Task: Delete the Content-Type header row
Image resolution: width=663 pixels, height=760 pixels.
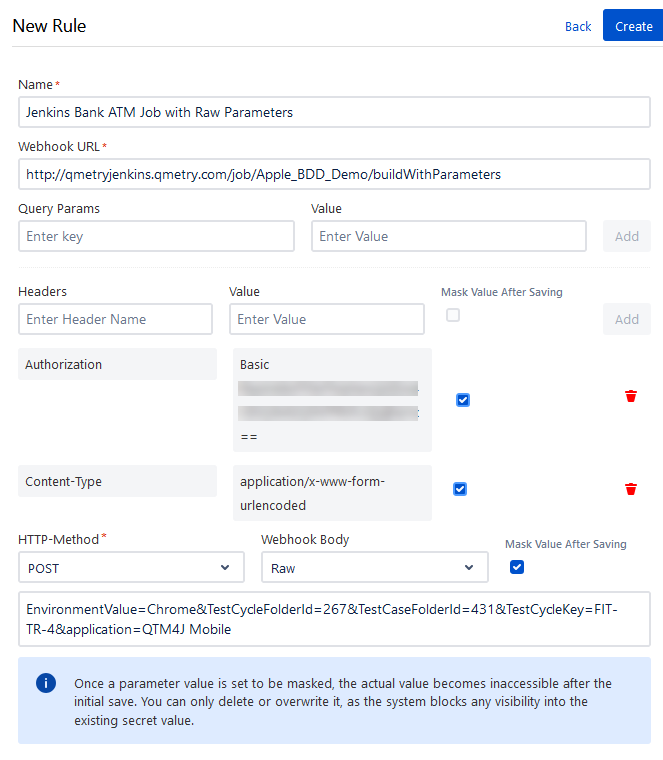Action: tap(631, 489)
